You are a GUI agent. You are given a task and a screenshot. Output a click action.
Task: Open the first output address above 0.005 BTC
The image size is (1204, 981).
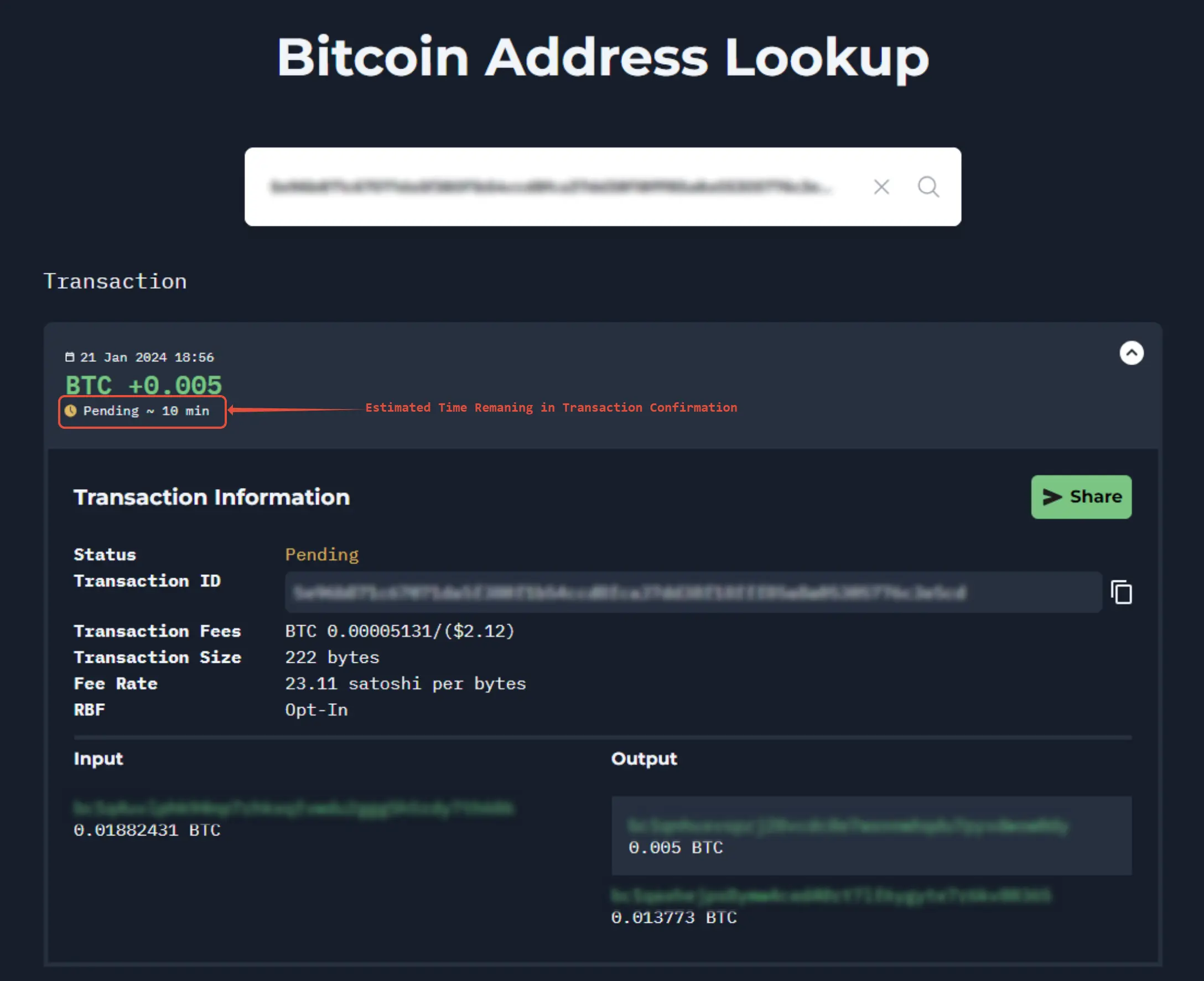(x=848, y=826)
